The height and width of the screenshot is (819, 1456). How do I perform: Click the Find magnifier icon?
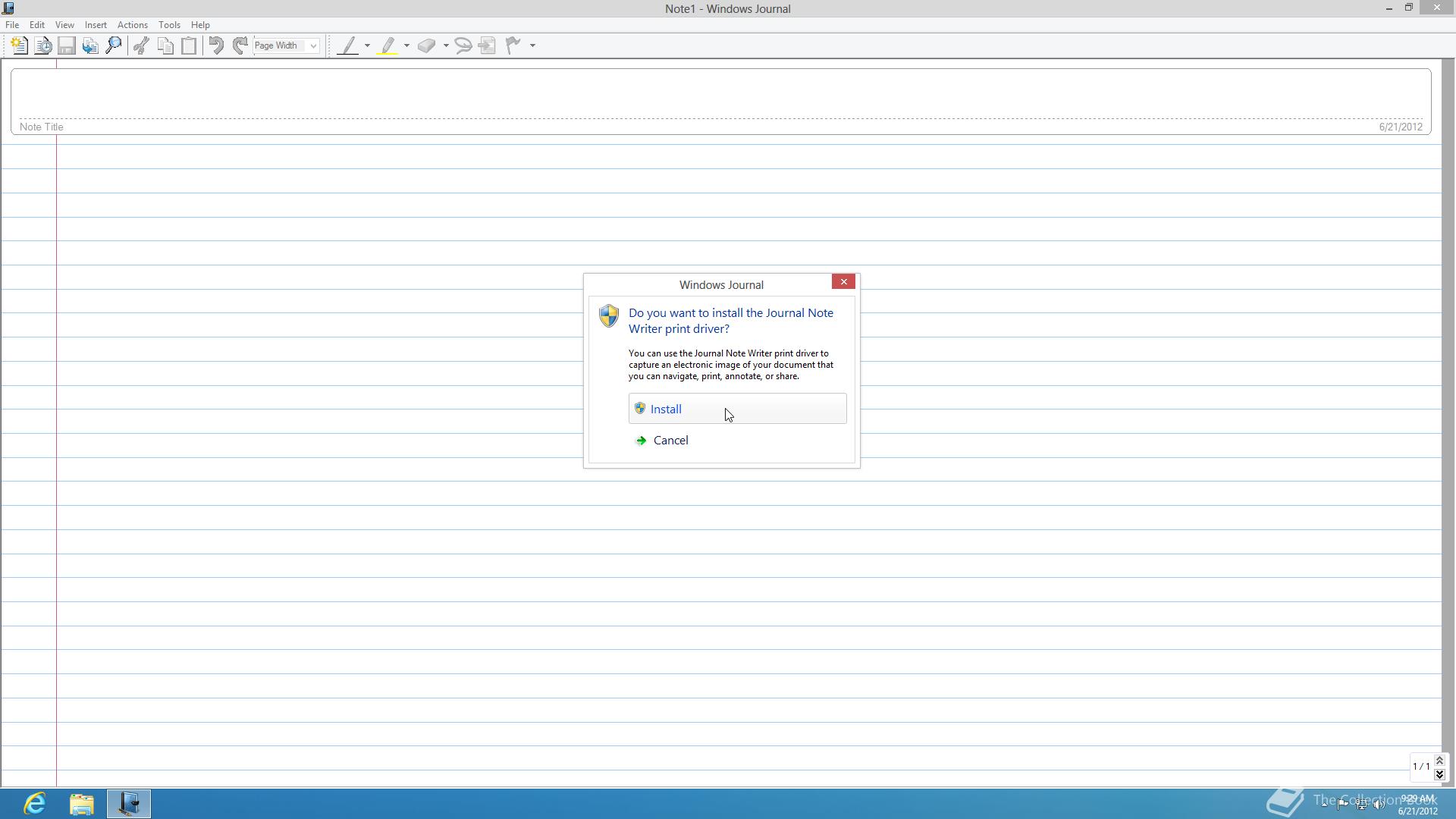click(x=114, y=45)
